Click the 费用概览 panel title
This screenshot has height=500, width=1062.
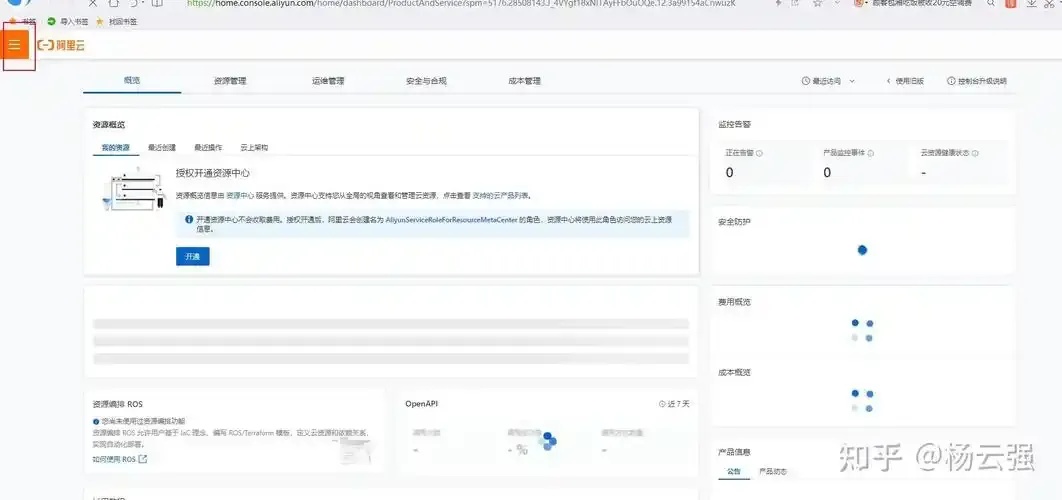[x=734, y=302]
